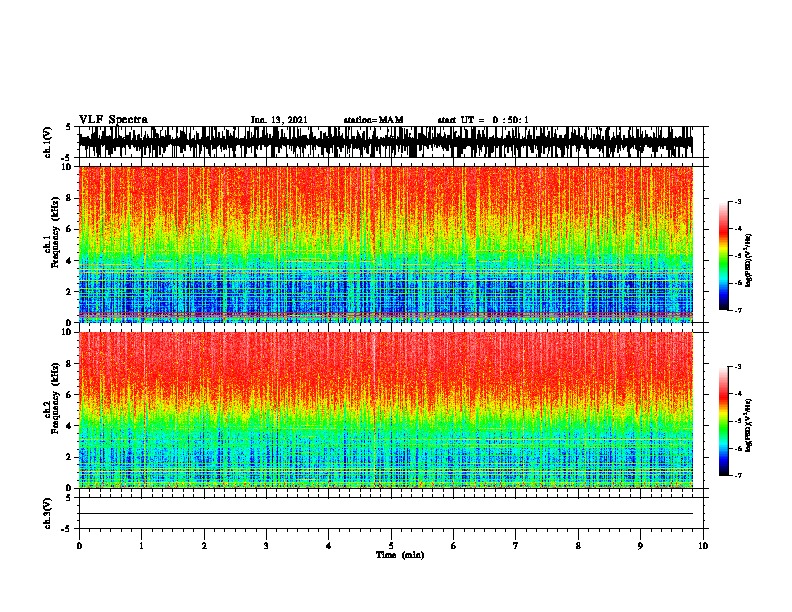Click the "-3" label on ch.1 color scale
The height and width of the screenshot is (612, 792).
tap(738, 201)
